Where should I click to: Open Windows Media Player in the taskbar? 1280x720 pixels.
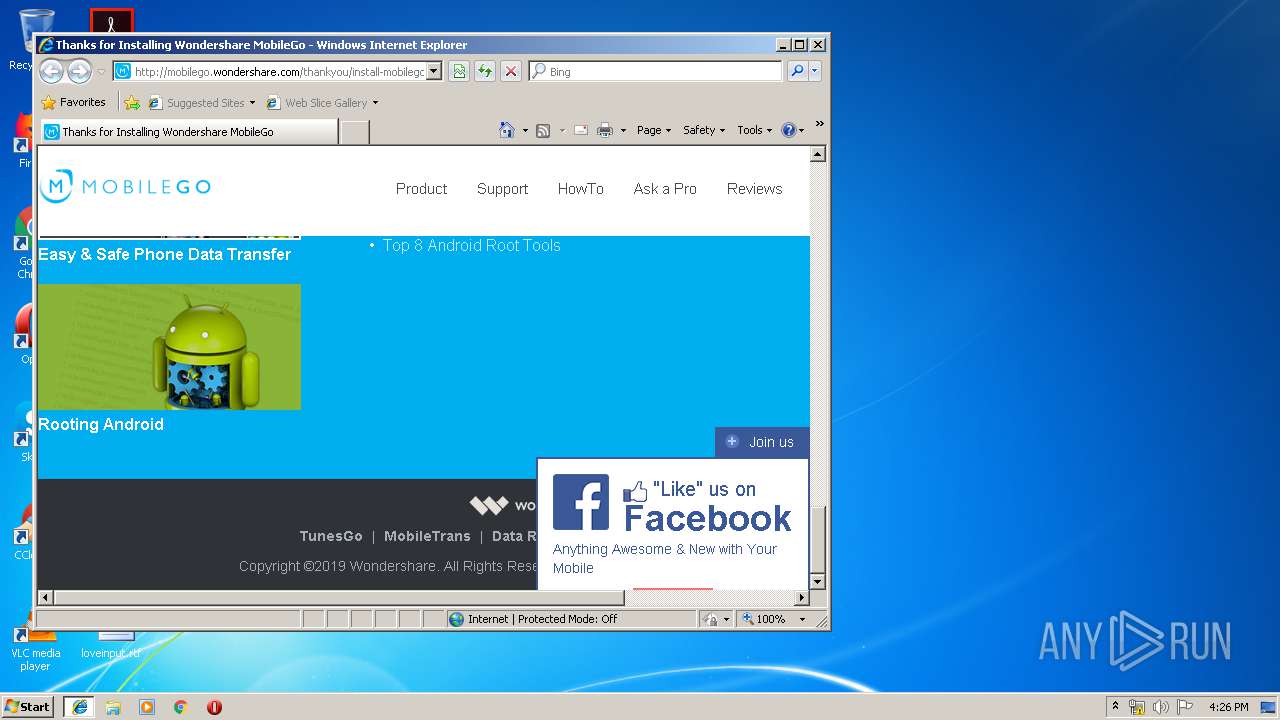(x=147, y=707)
